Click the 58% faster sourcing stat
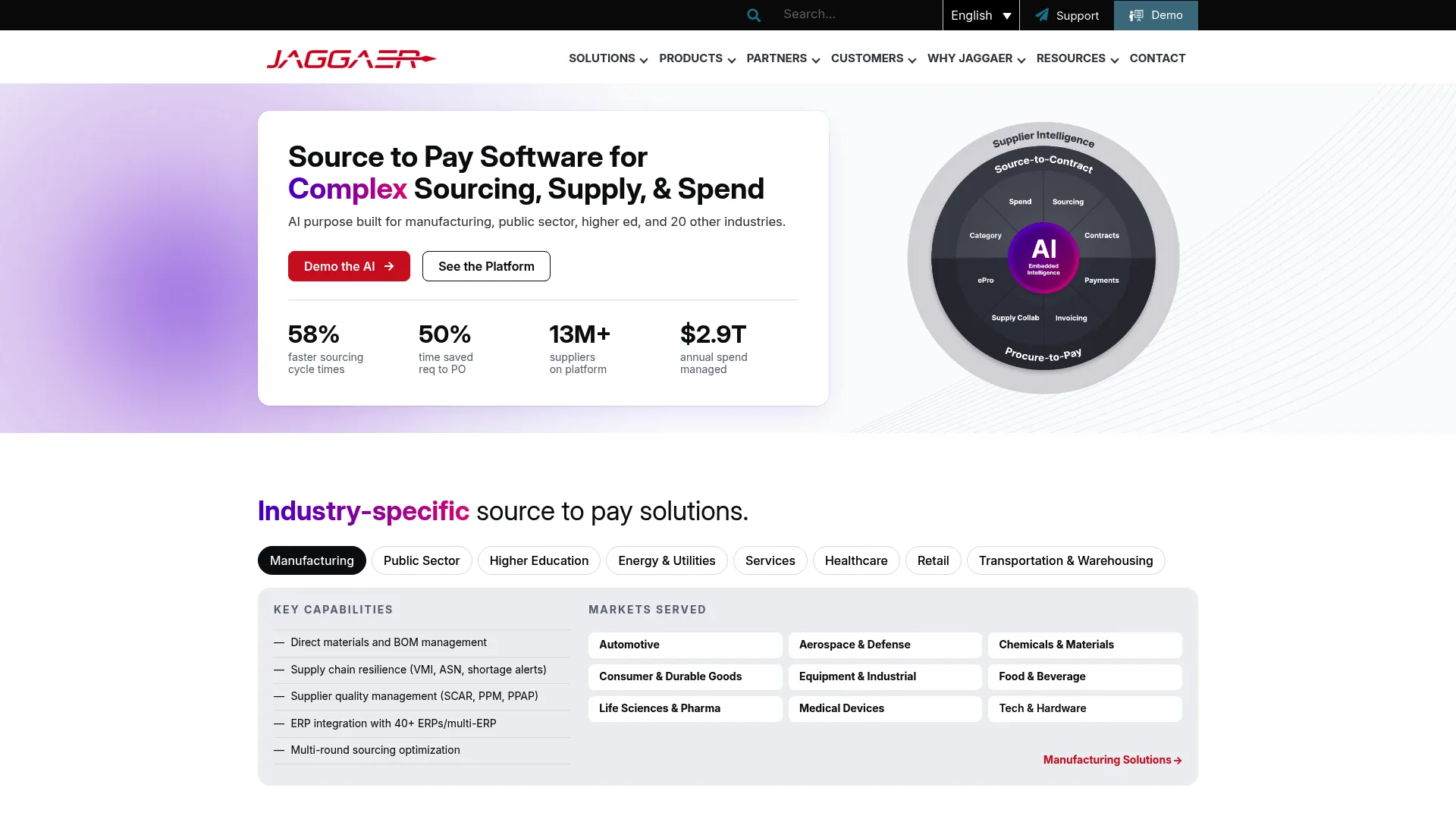Screen dimensions: 1456x819 pyautogui.click(x=326, y=348)
